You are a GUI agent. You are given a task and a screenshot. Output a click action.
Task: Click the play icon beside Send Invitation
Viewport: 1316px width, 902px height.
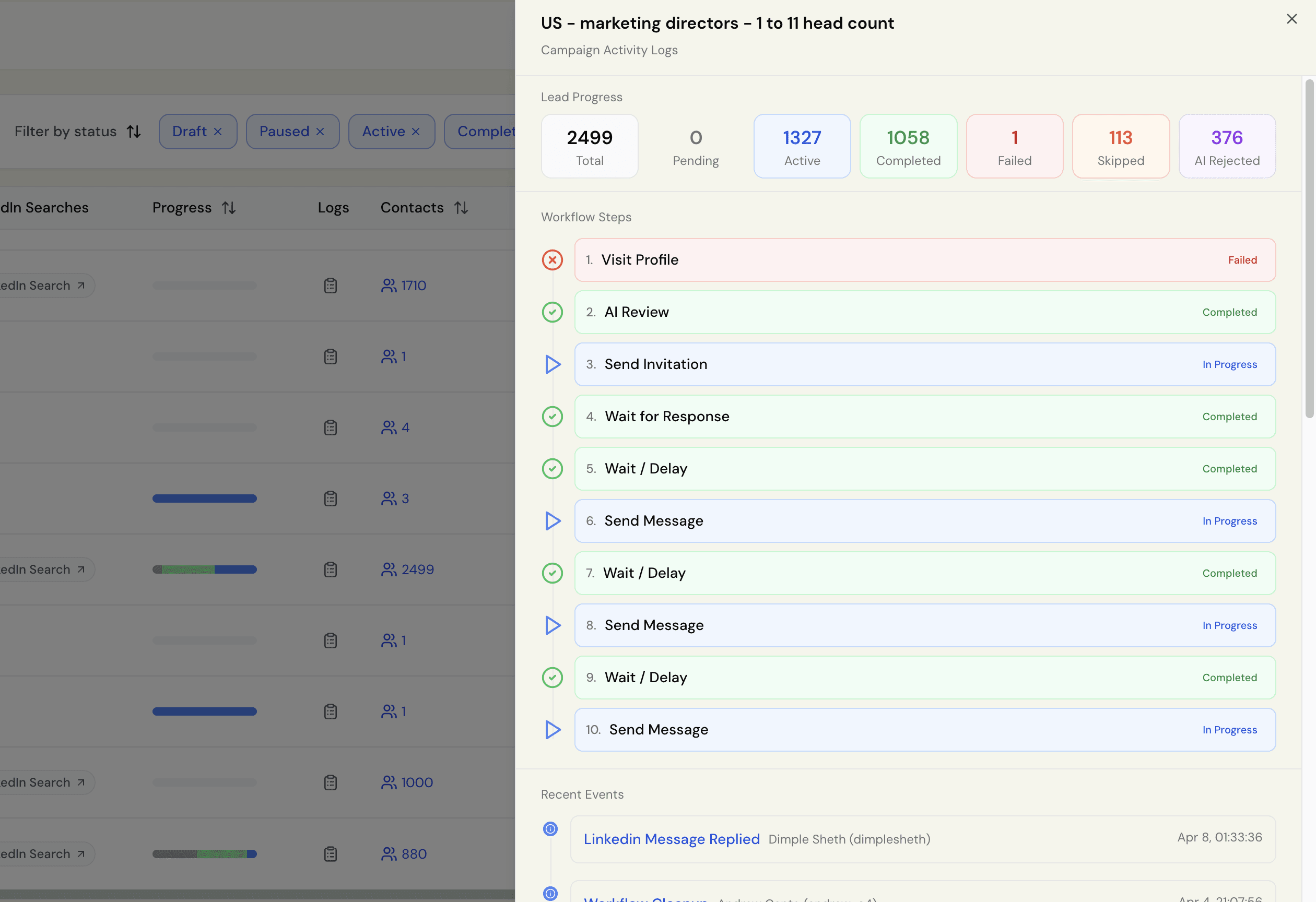(552, 364)
